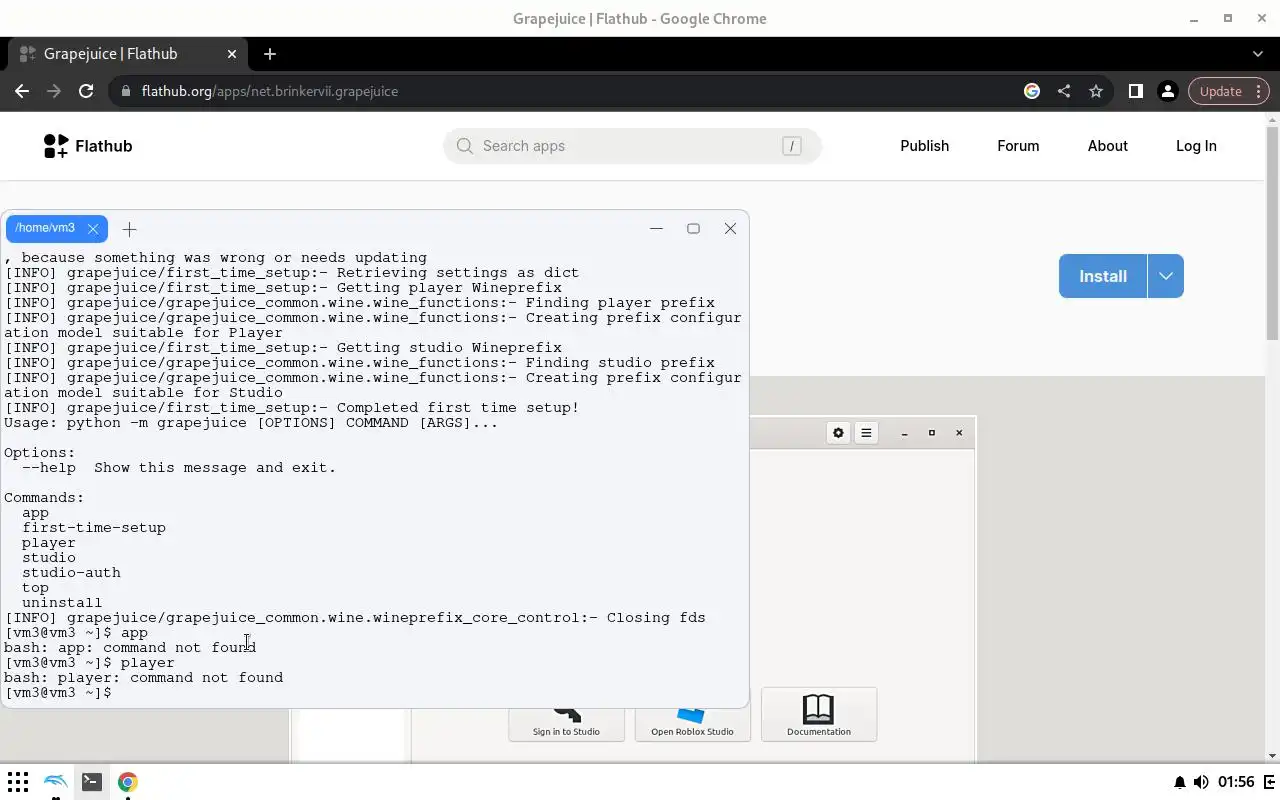1280x800 pixels.
Task: Select the Grapejuice | Flathub browser tab
Action: (128, 54)
